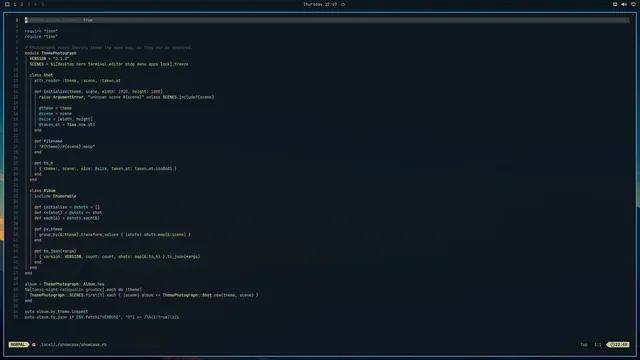Click the 'class Shot' line
640x360 pixels.
pos(41,75)
